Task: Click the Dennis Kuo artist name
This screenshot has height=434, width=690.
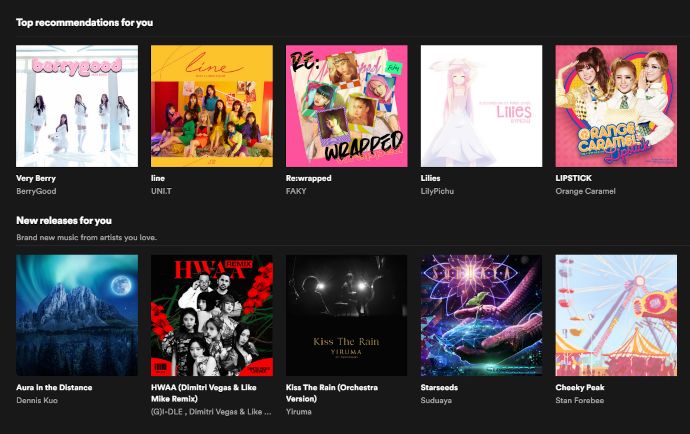Action: [x=37, y=401]
